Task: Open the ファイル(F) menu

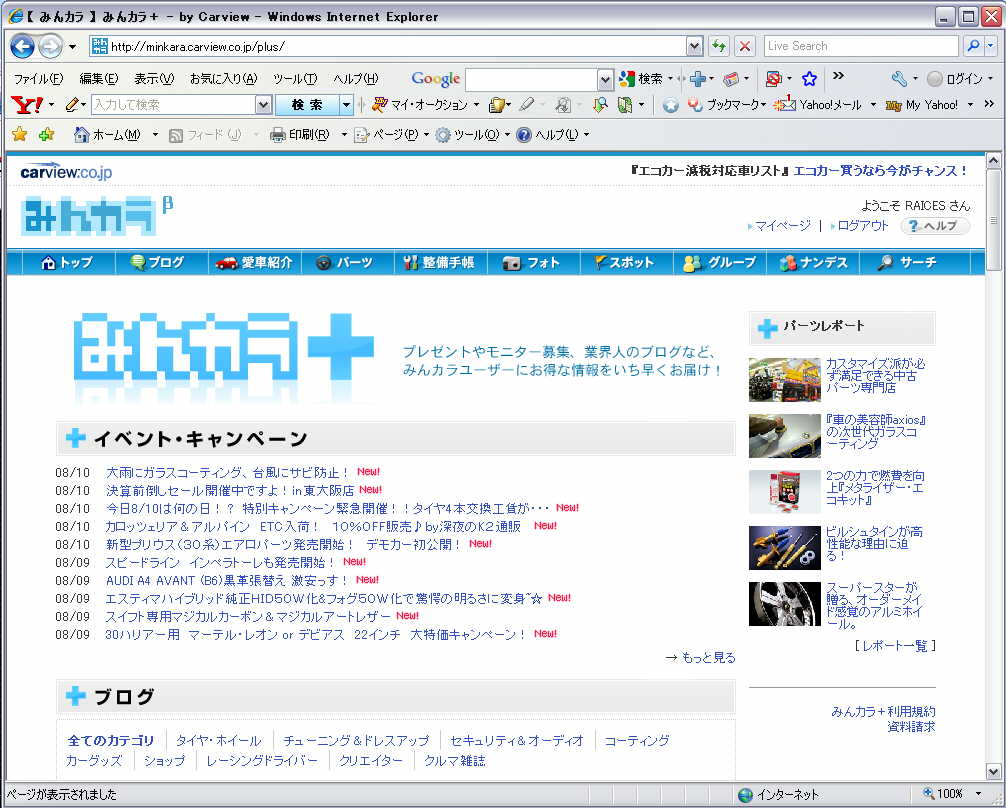Action: click(x=38, y=79)
